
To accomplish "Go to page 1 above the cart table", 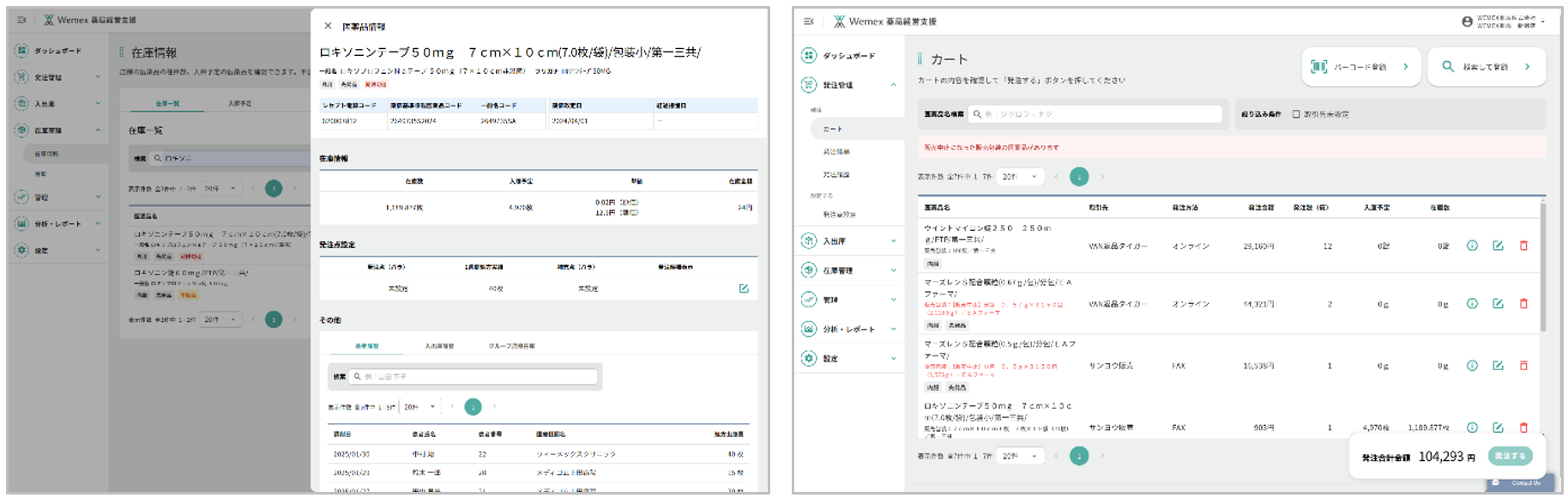I will coord(1079,177).
